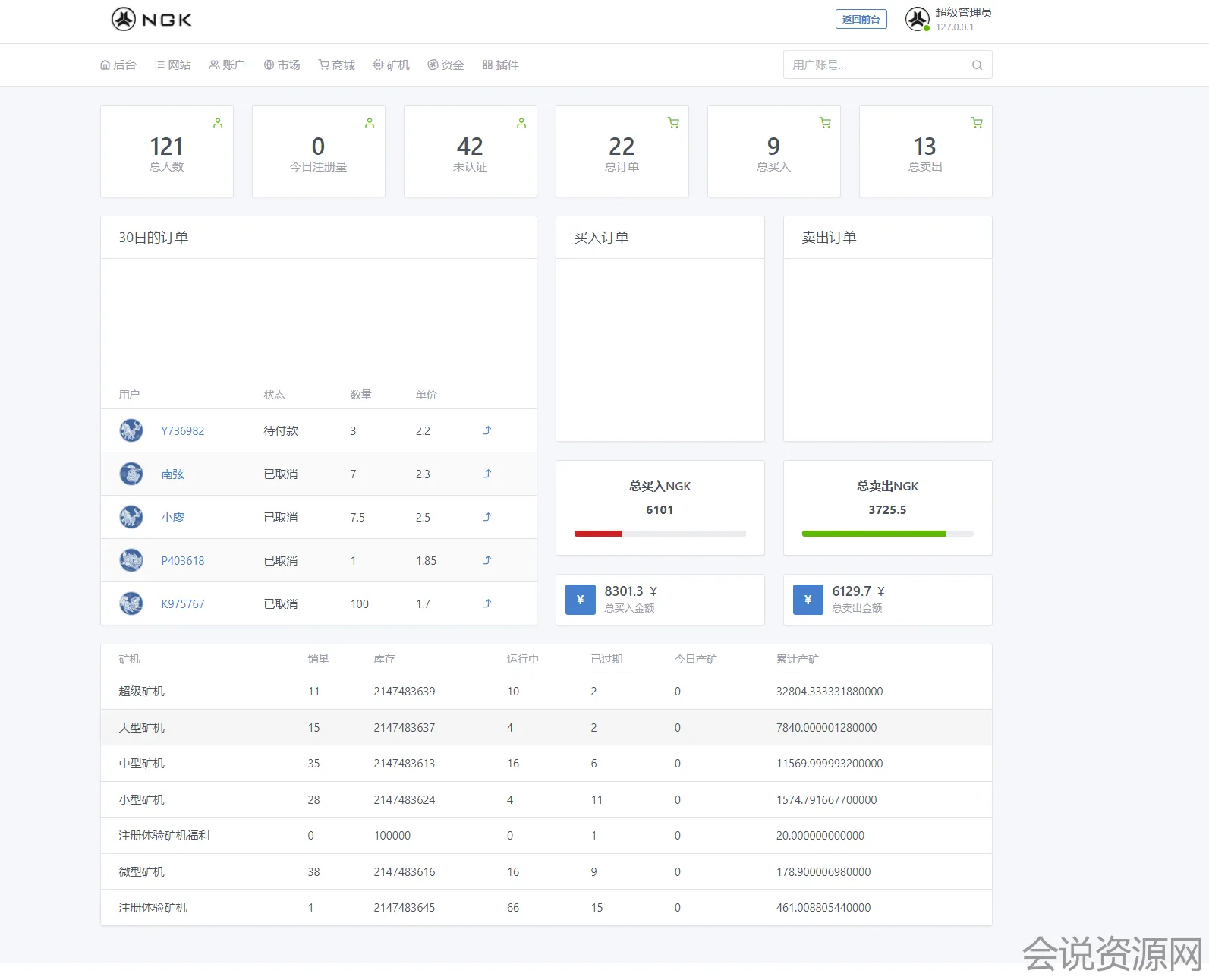1209x980 pixels.
Task: Click the cart icon on 总订单 card
Action: 673,123
